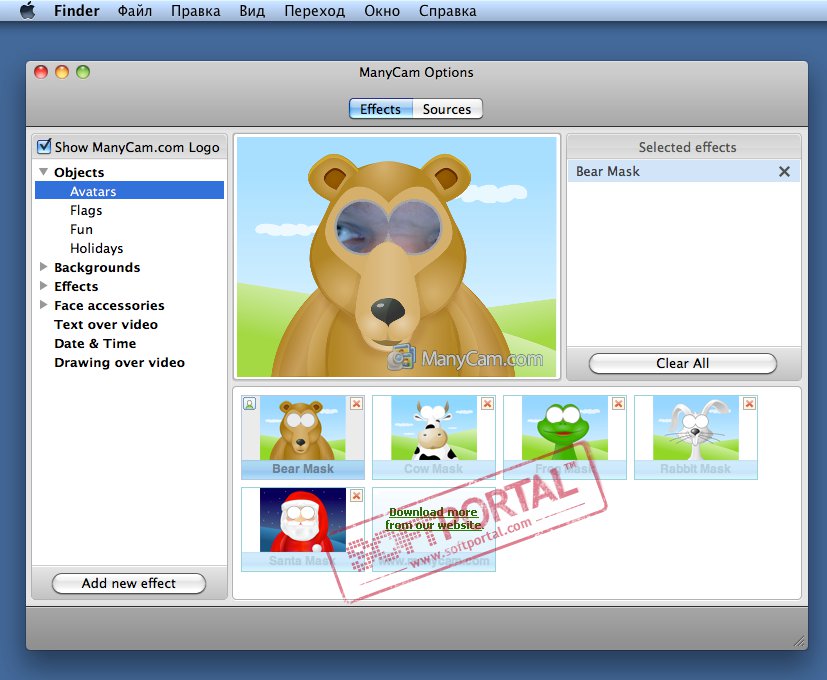Image resolution: width=827 pixels, height=680 pixels.
Task: Remove Bear Mask from the selected effects list
Action: coord(784,171)
